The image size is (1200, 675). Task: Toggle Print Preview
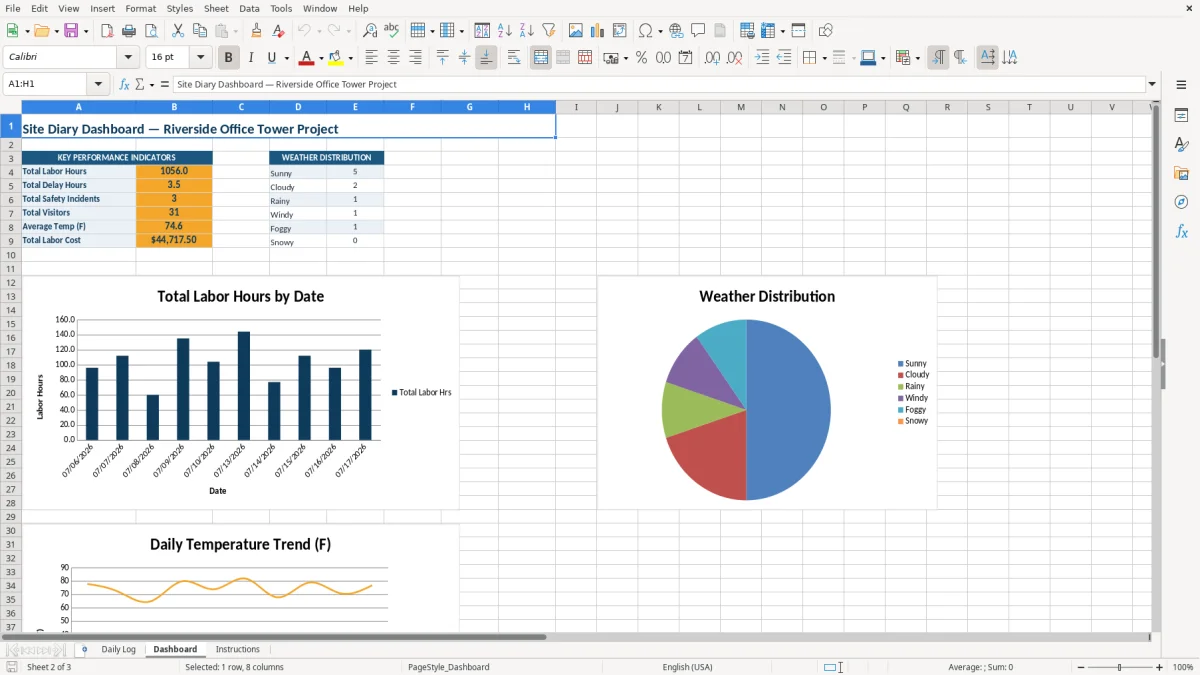click(x=150, y=31)
